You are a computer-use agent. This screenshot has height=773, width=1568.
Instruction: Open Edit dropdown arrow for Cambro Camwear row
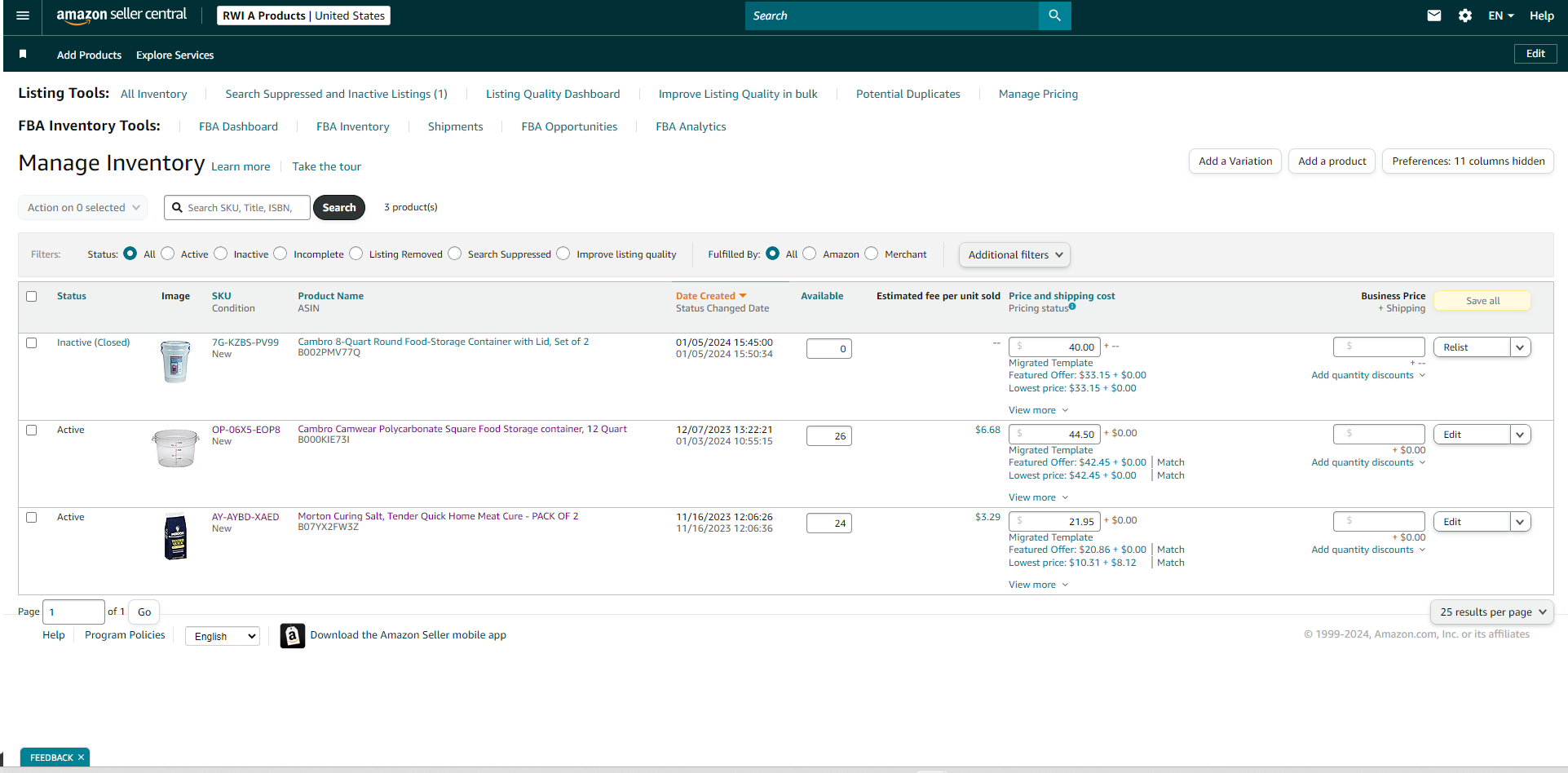(1520, 435)
